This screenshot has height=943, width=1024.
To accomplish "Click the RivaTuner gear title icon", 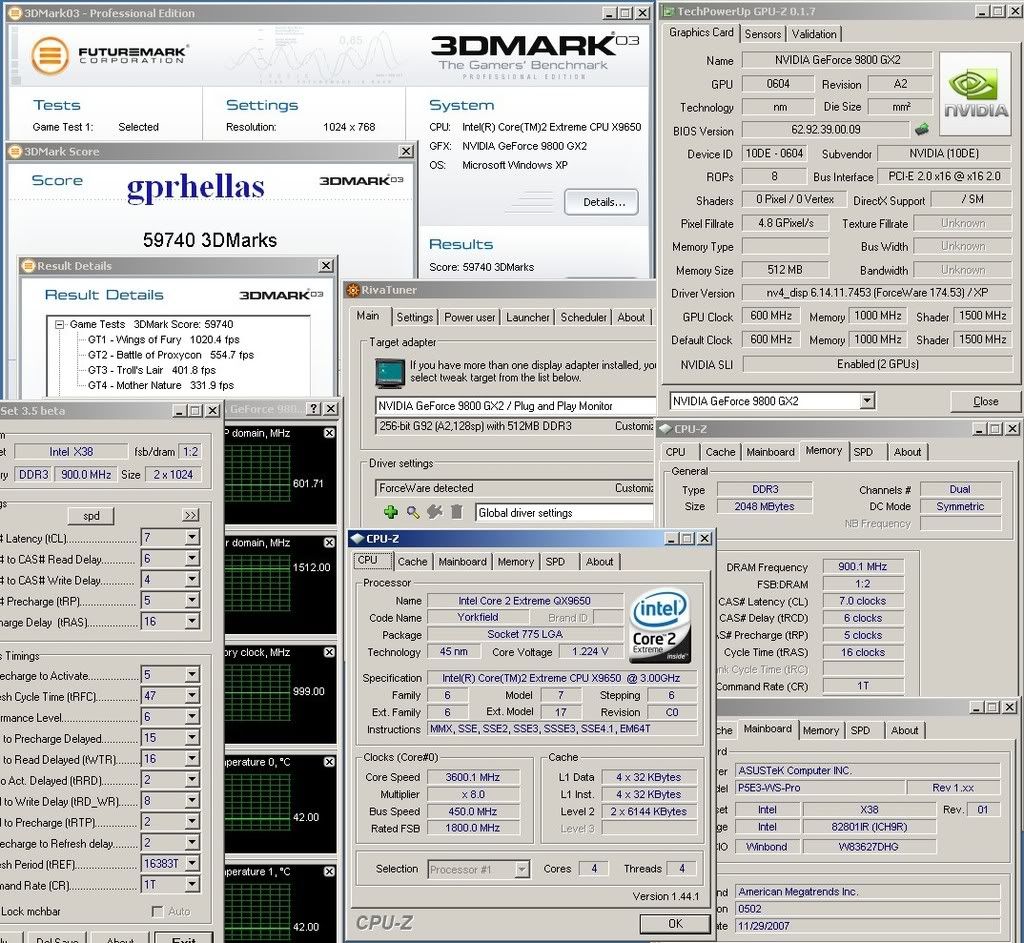I will click(353, 290).
